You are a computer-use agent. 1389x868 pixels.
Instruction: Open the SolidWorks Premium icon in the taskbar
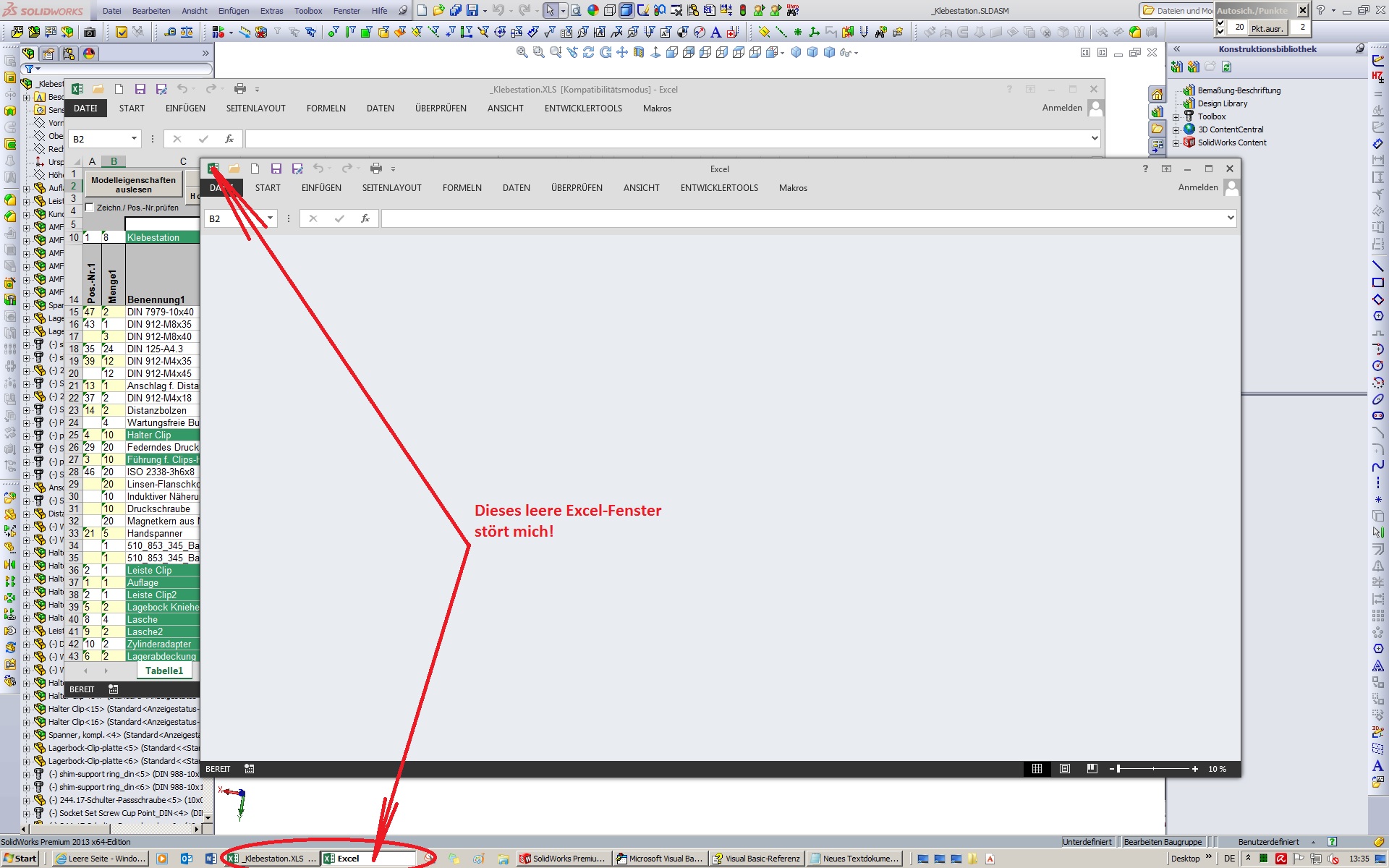click(564, 859)
